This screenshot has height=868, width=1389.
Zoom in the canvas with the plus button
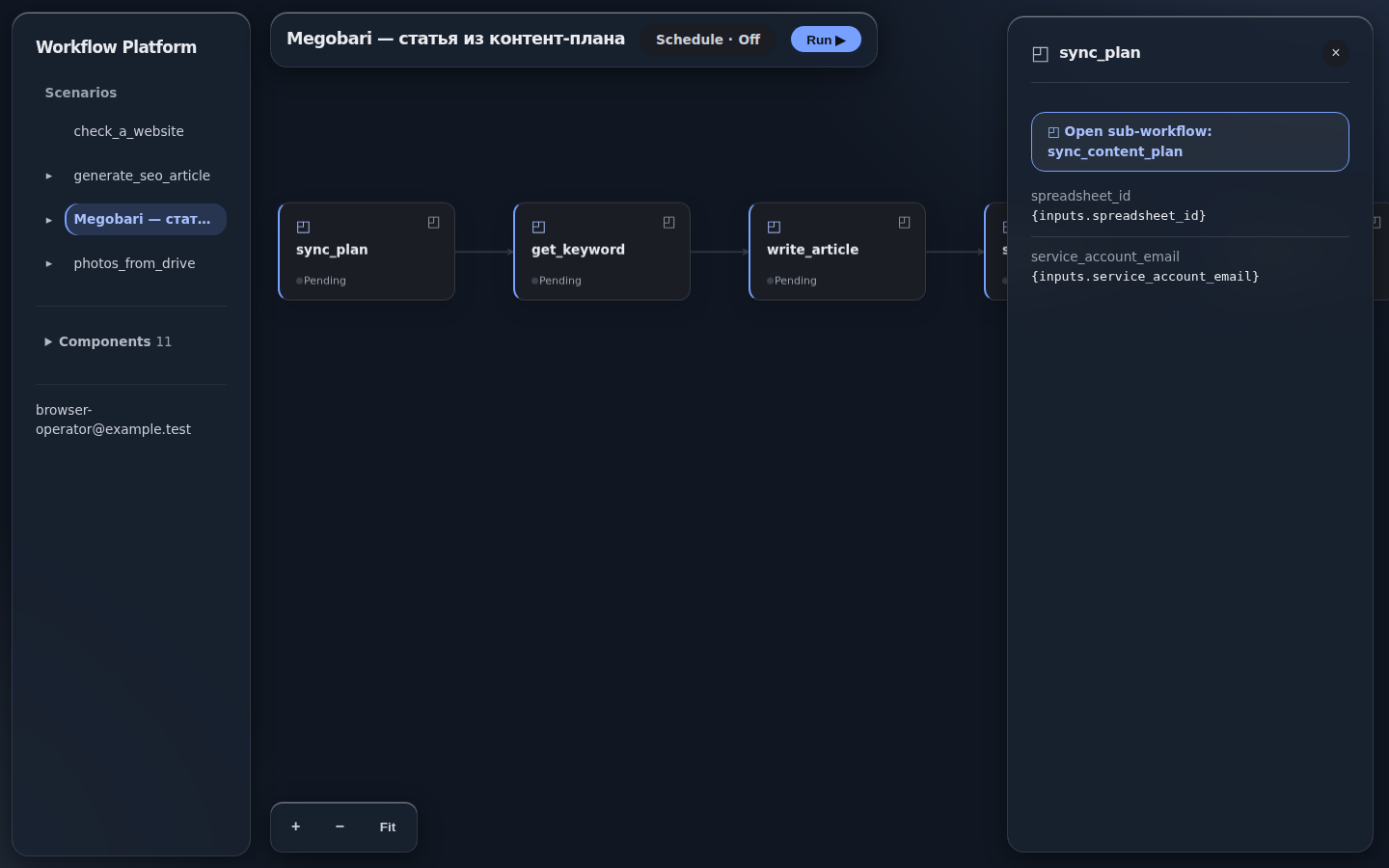pos(296,827)
